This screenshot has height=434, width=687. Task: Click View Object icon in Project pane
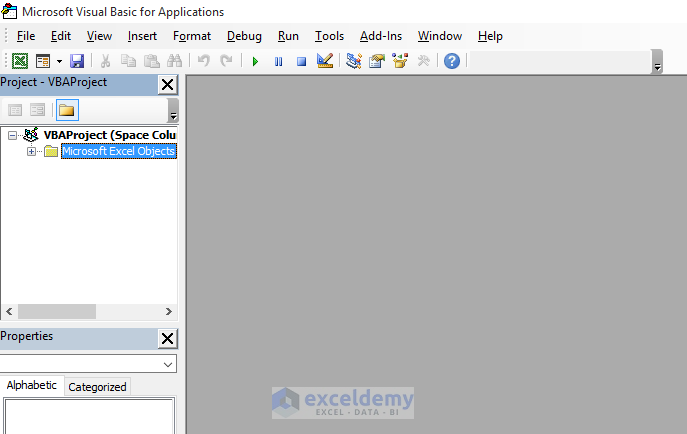tap(38, 110)
